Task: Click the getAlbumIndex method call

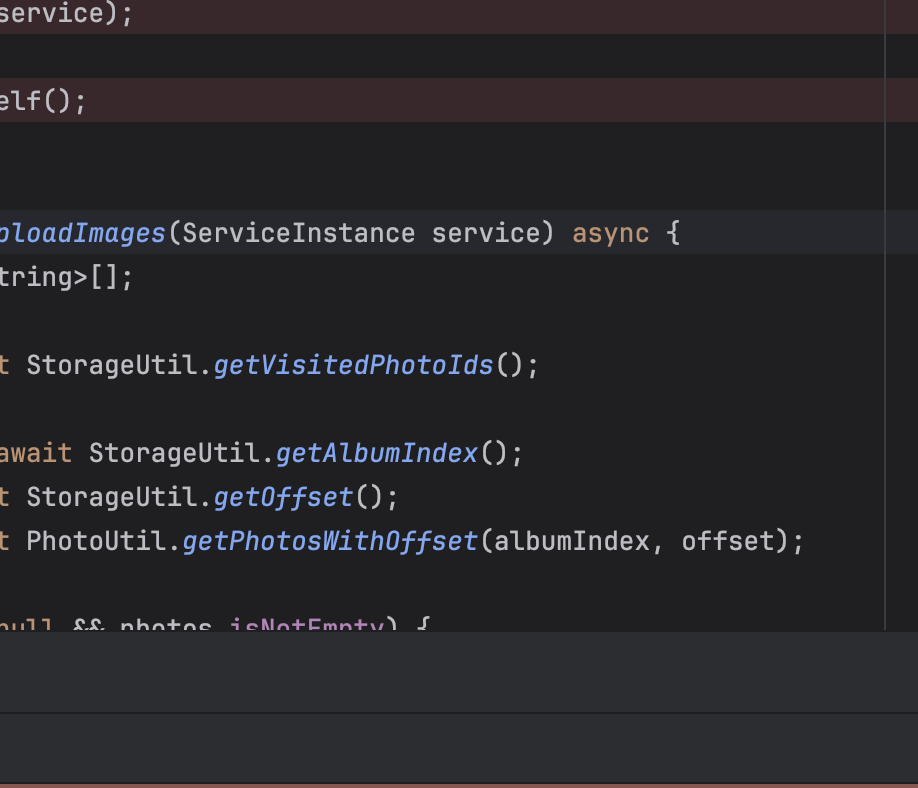Action: 377,454
